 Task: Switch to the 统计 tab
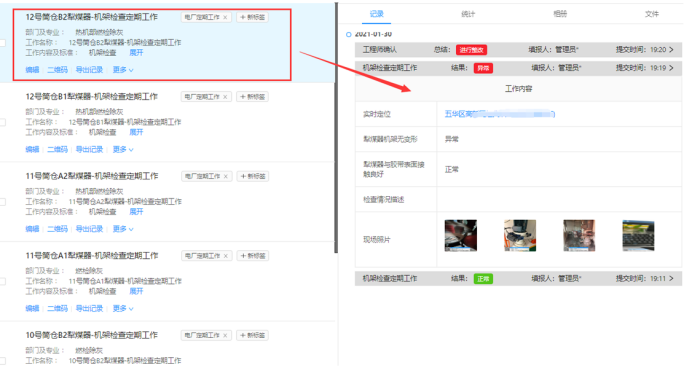tap(468, 14)
